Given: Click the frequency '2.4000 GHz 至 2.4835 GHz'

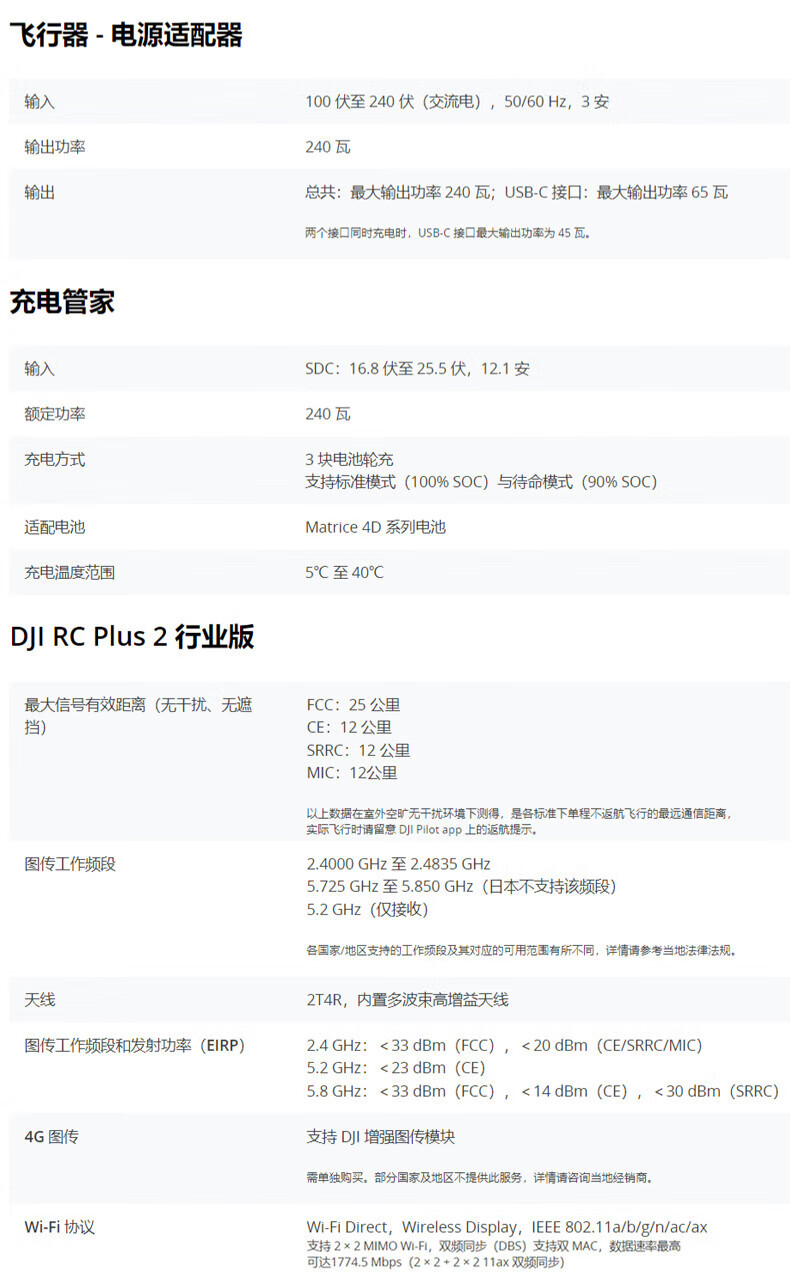Looking at the screenshot, I should click(x=398, y=864).
